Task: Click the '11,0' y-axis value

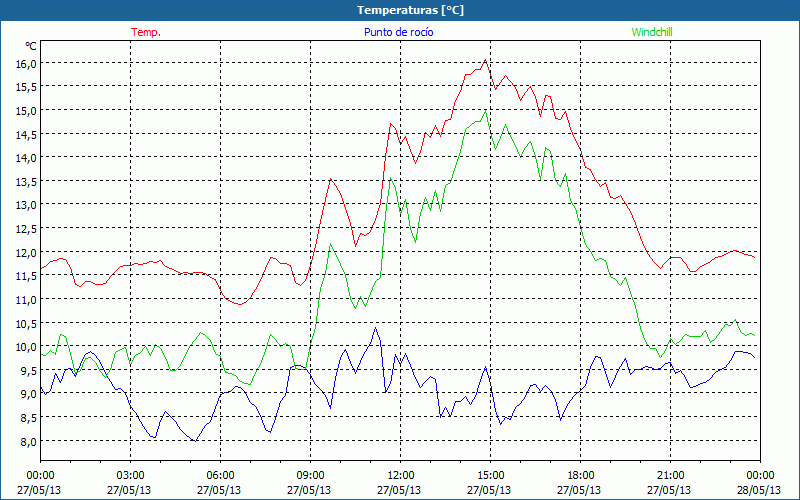Action: click(x=27, y=300)
